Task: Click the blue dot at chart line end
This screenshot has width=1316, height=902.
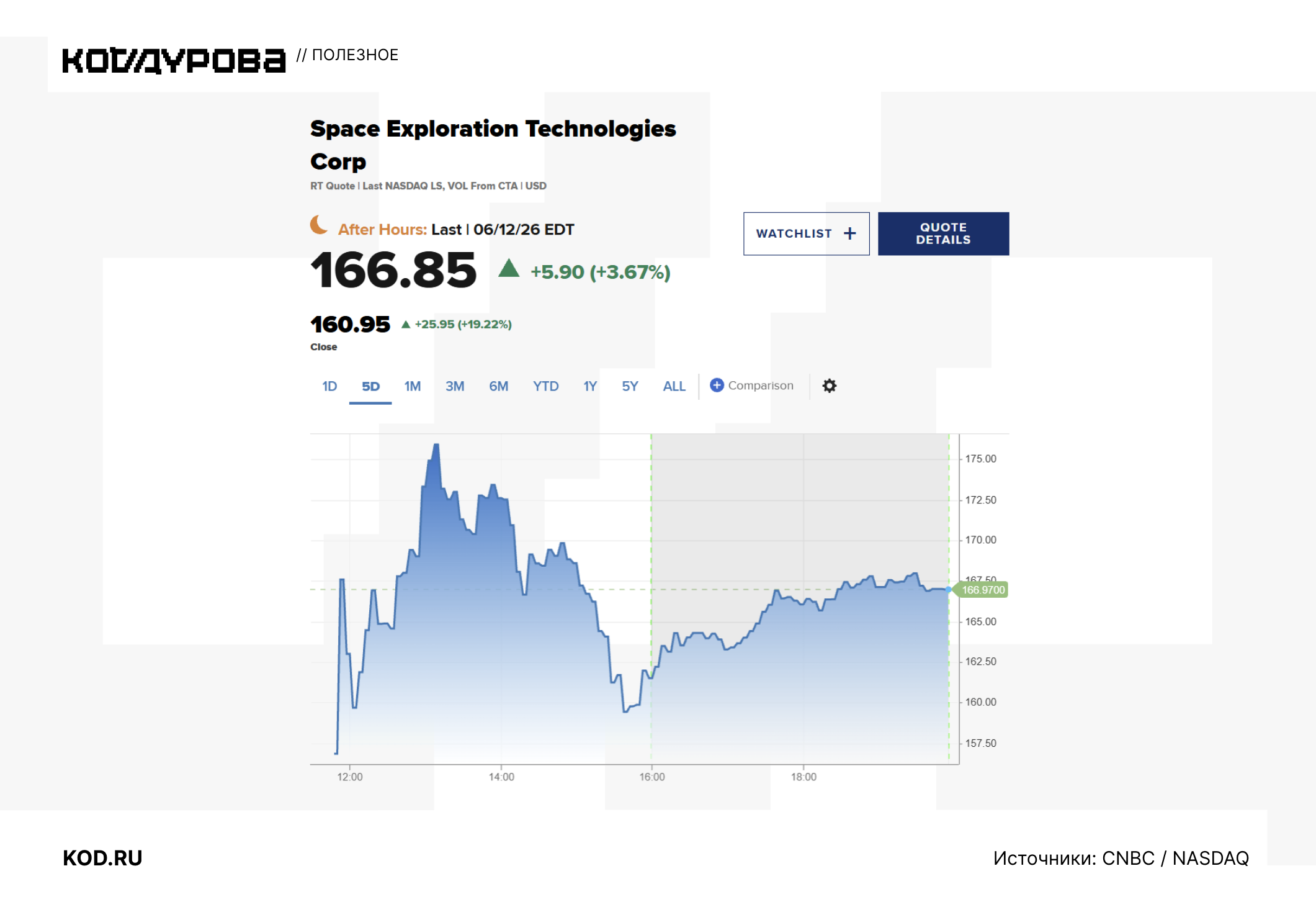Action: [x=948, y=589]
